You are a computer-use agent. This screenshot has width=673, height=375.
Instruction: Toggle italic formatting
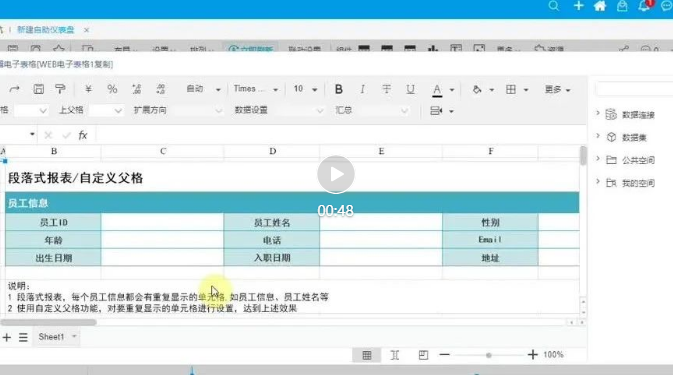tap(363, 89)
